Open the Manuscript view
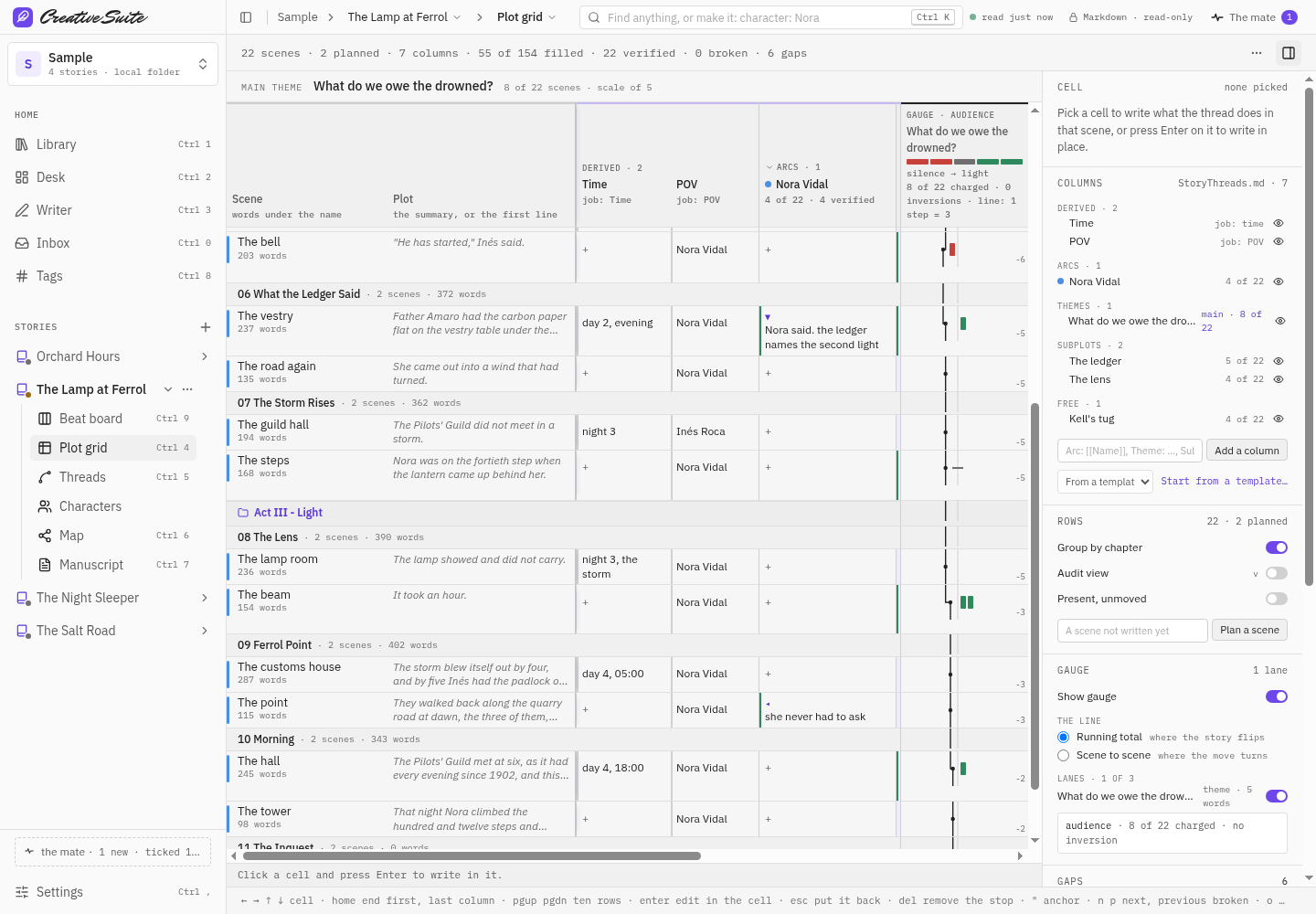Screen dimensions: 1316x914 pos(113,565)
